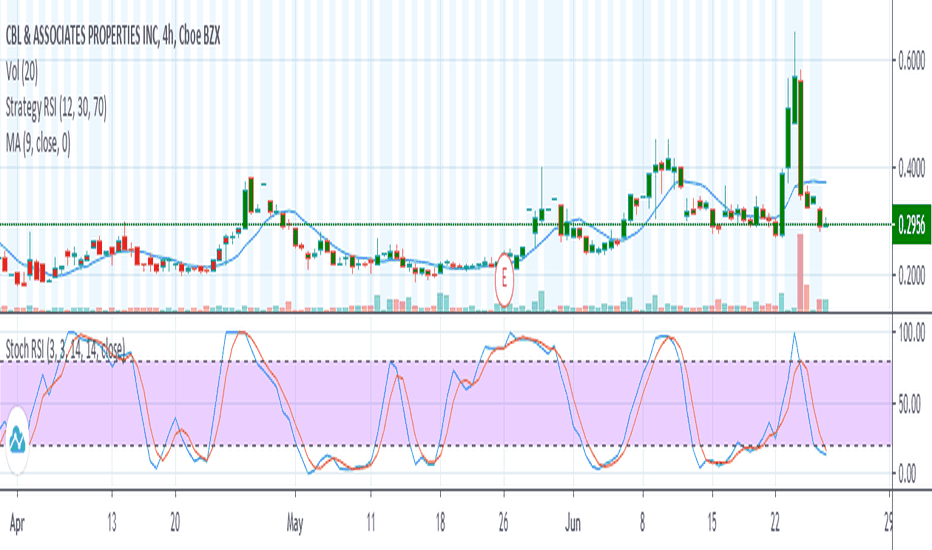The width and height of the screenshot is (932, 550).
Task: Click the 20 date label on time axis
Action: click(x=175, y=523)
